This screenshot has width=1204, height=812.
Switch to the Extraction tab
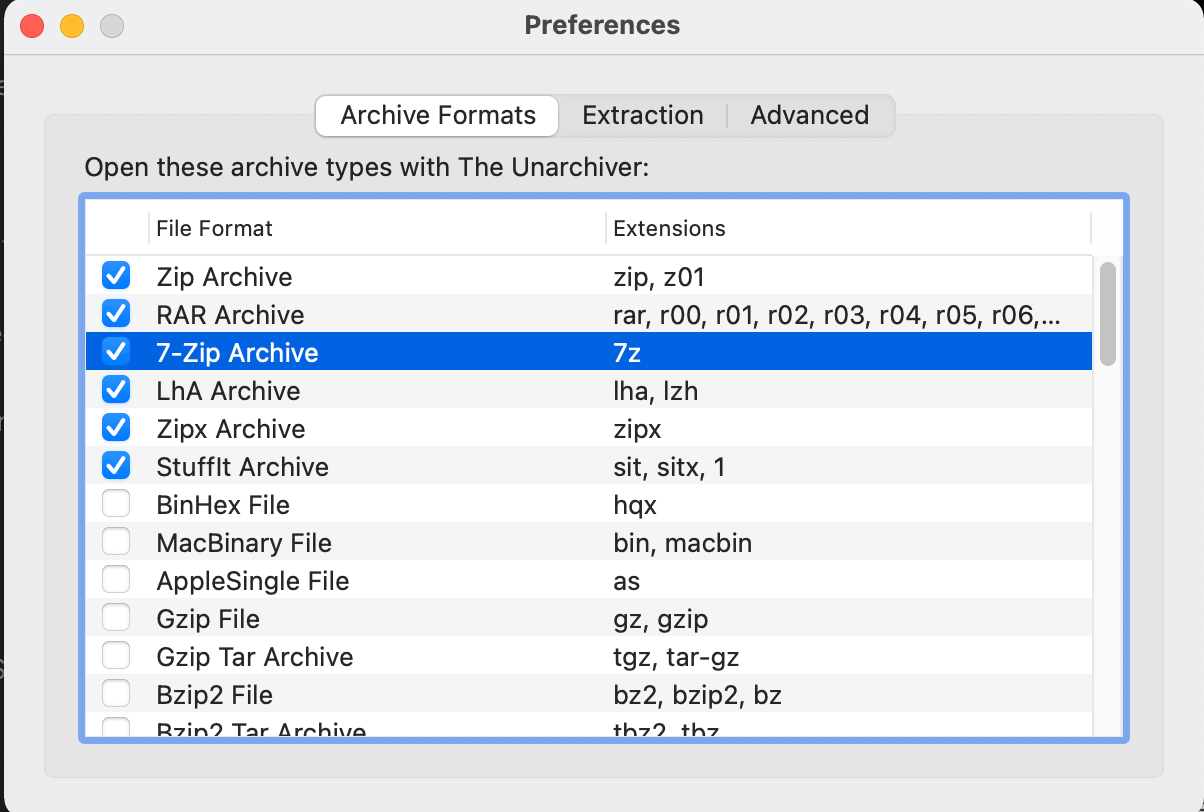pyautogui.click(x=642, y=115)
